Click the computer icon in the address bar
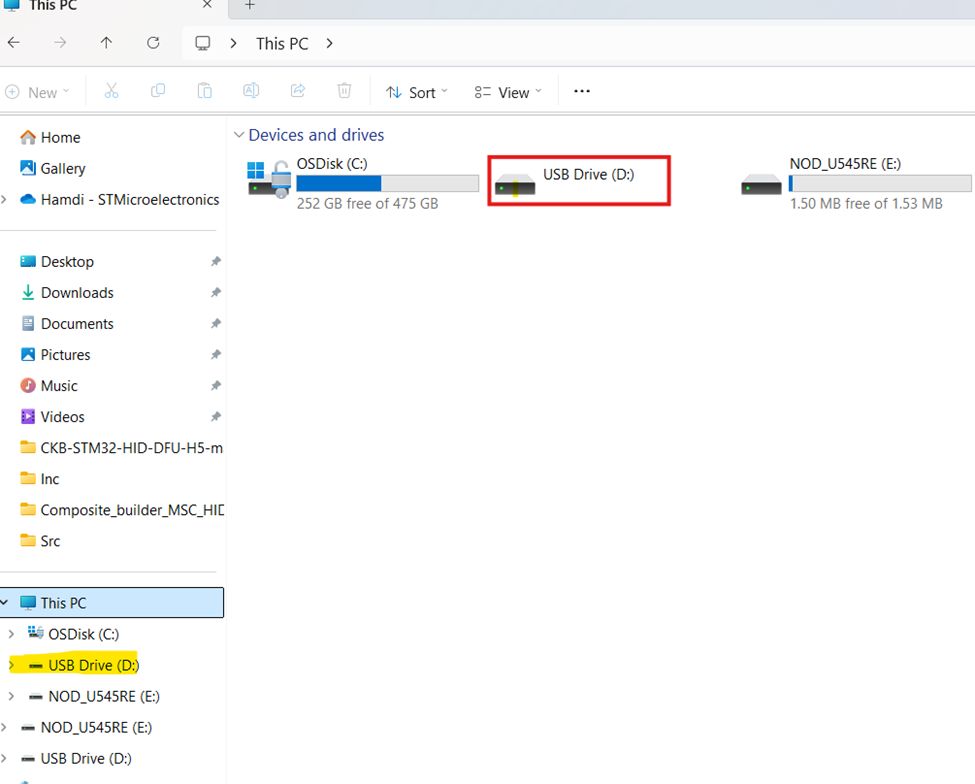Image resolution: width=975 pixels, height=784 pixels. (x=203, y=43)
